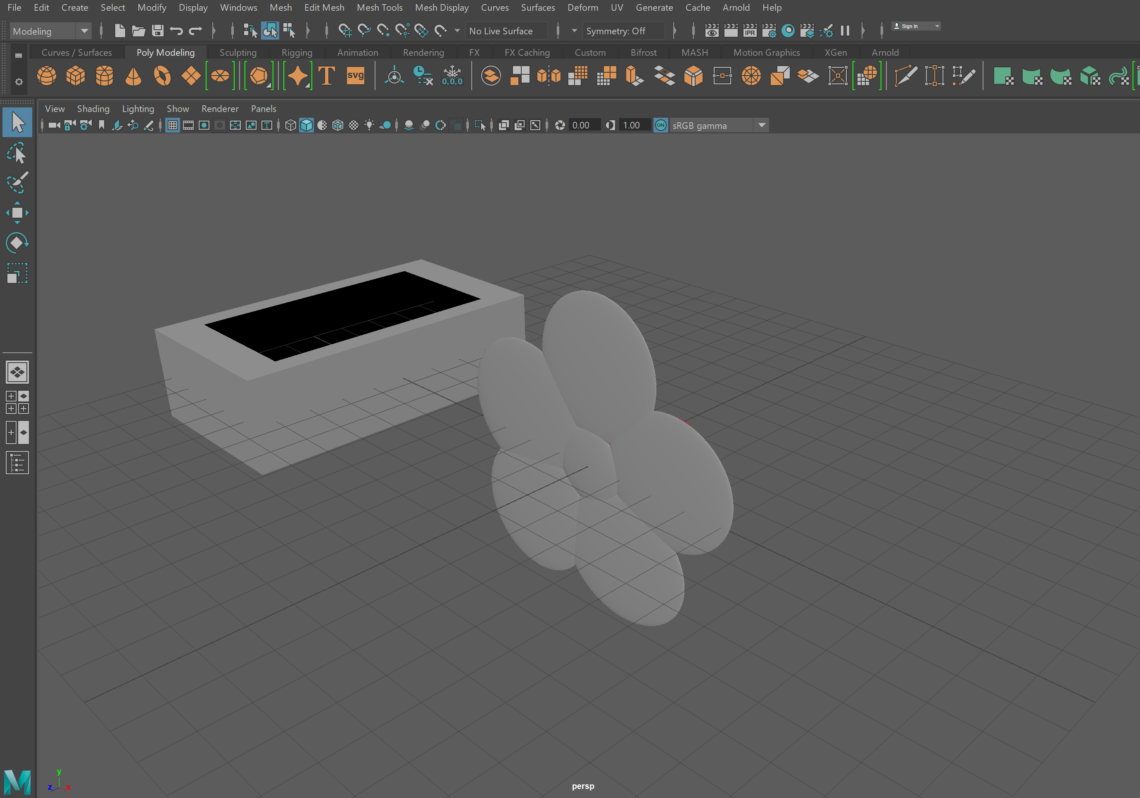Viewport: 1140px width, 798px height.
Task: Create a polygon sphere from the shelf
Action: click(47, 76)
